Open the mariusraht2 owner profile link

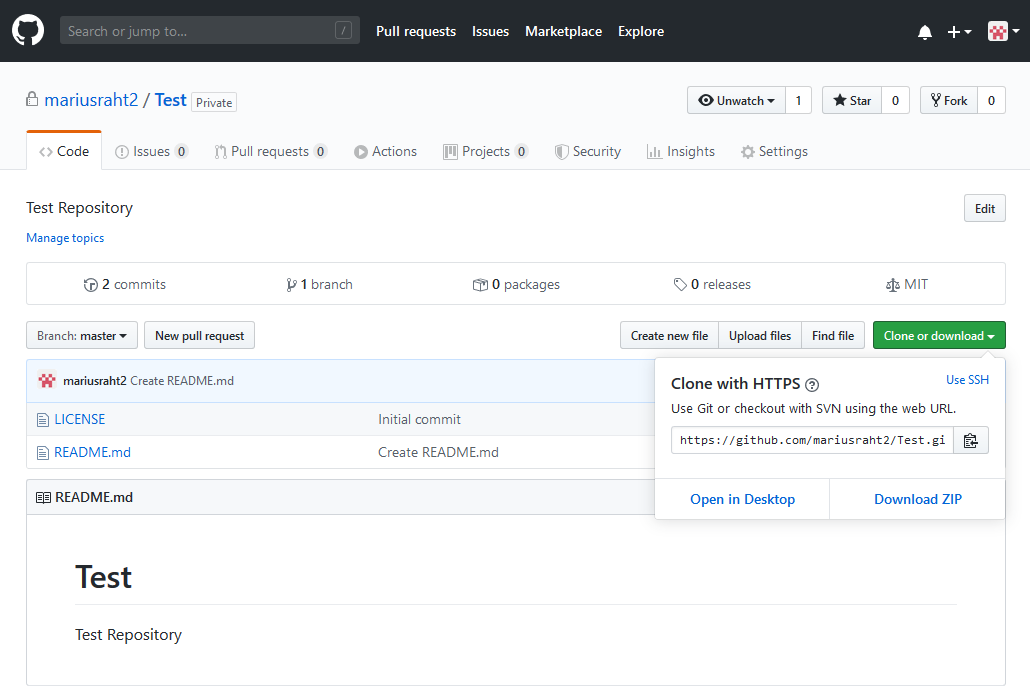click(91, 100)
